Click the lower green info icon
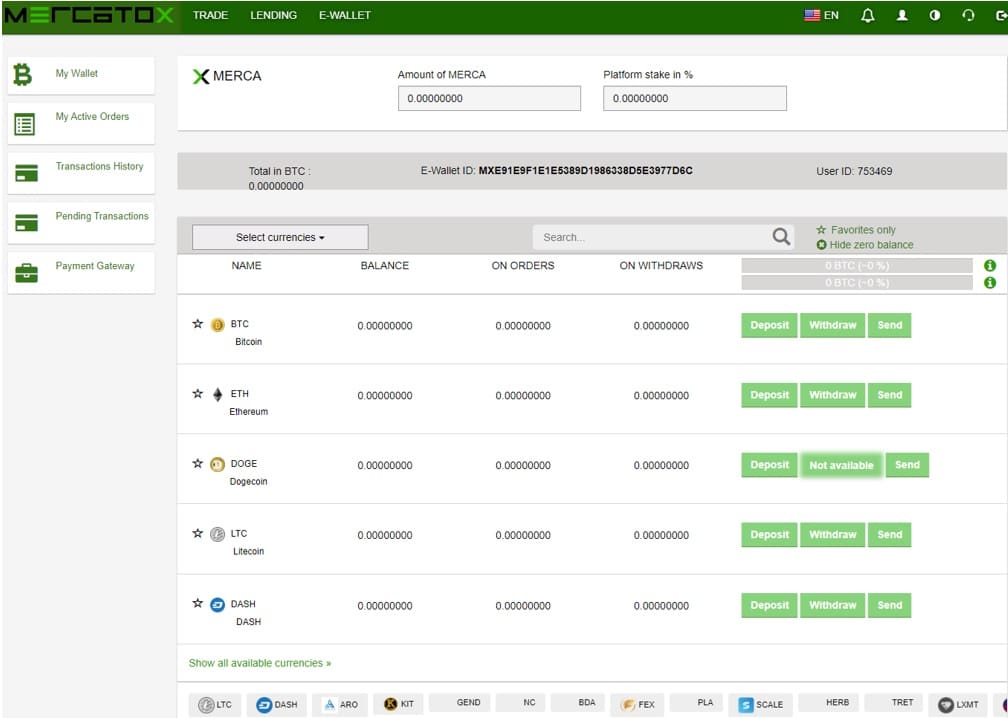This screenshot has height=718, width=1008. coord(990,282)
